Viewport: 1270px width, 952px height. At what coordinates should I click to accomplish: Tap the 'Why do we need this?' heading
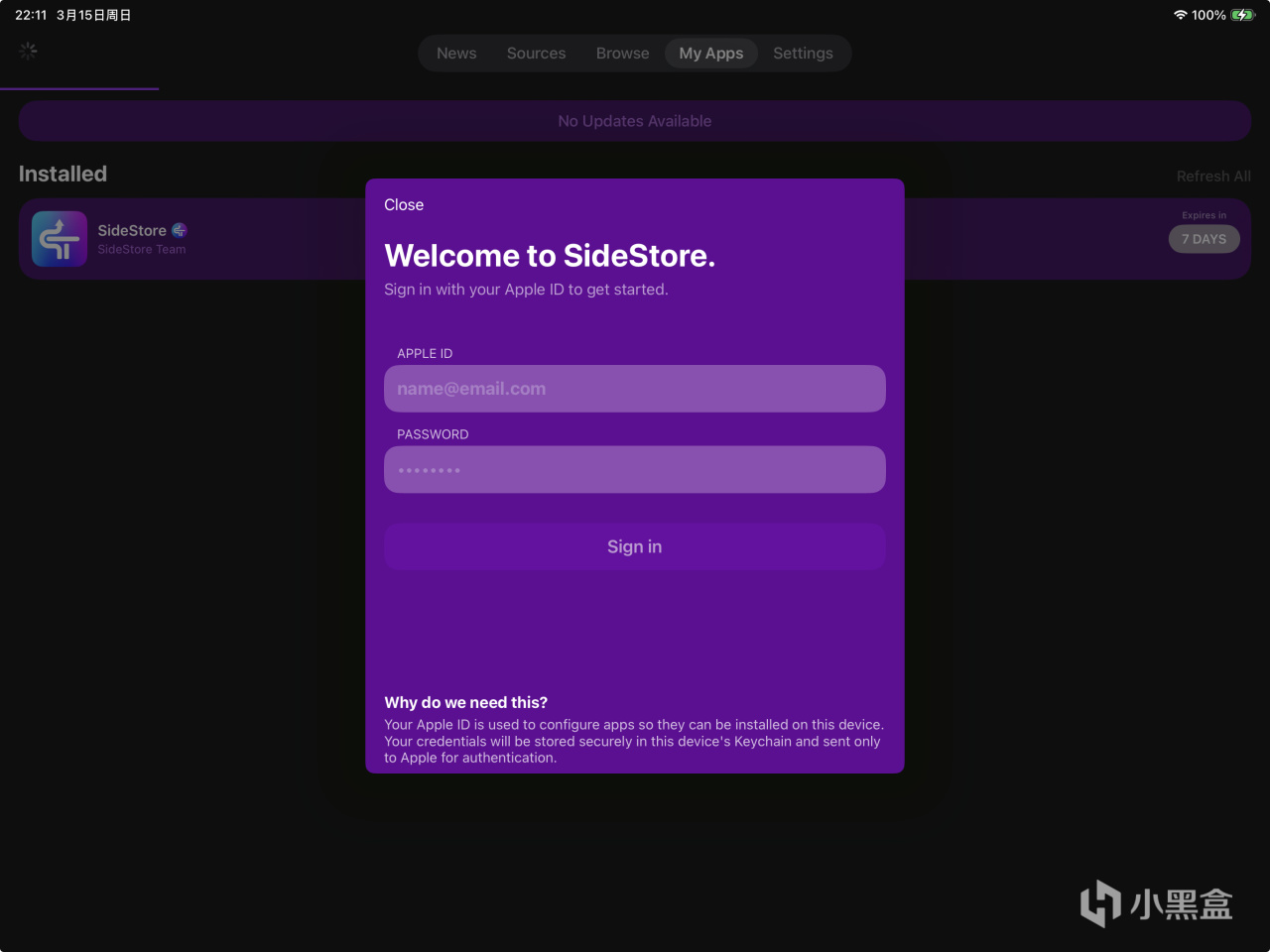(466, 702)
